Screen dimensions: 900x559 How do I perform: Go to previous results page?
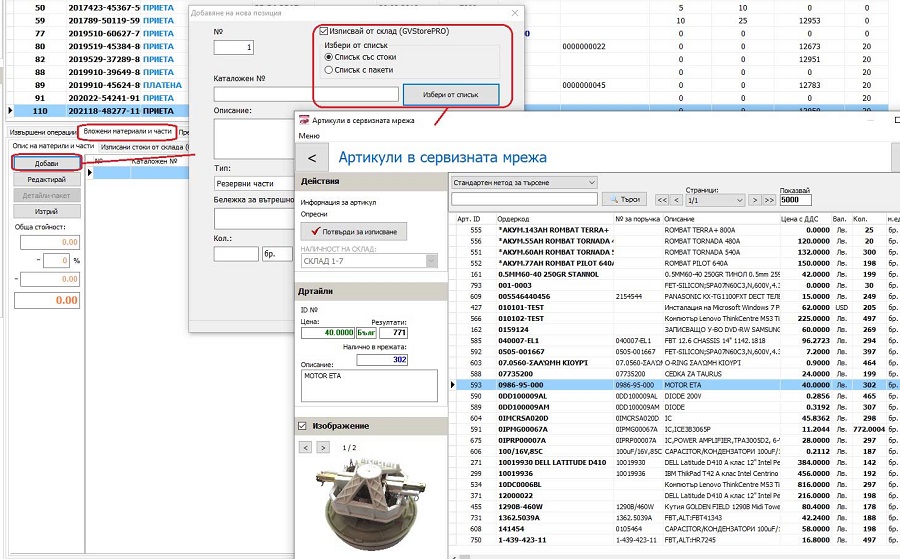[x=676, y=200]
